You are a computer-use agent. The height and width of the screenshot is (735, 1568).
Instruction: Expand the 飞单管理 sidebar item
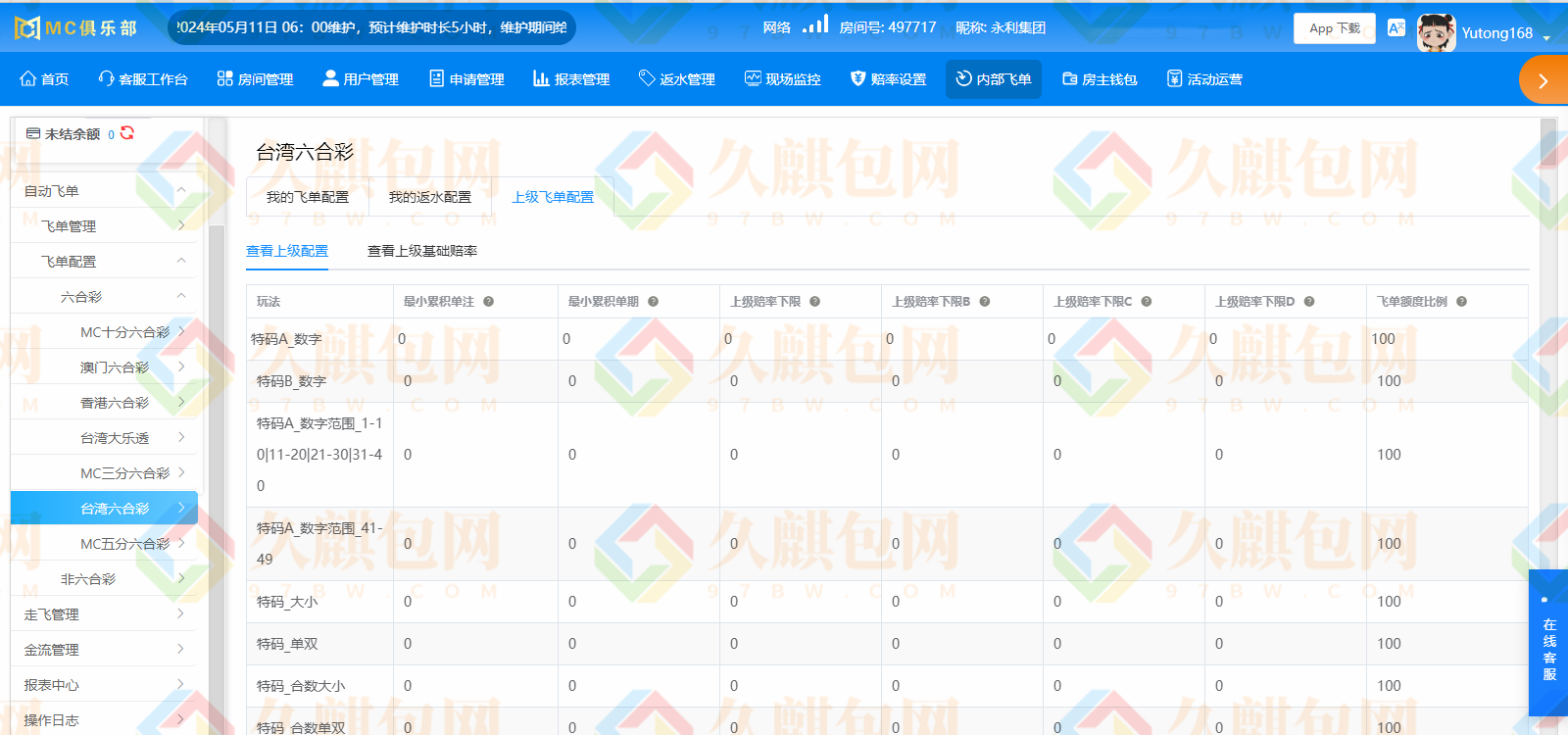[x=104, y=226]
